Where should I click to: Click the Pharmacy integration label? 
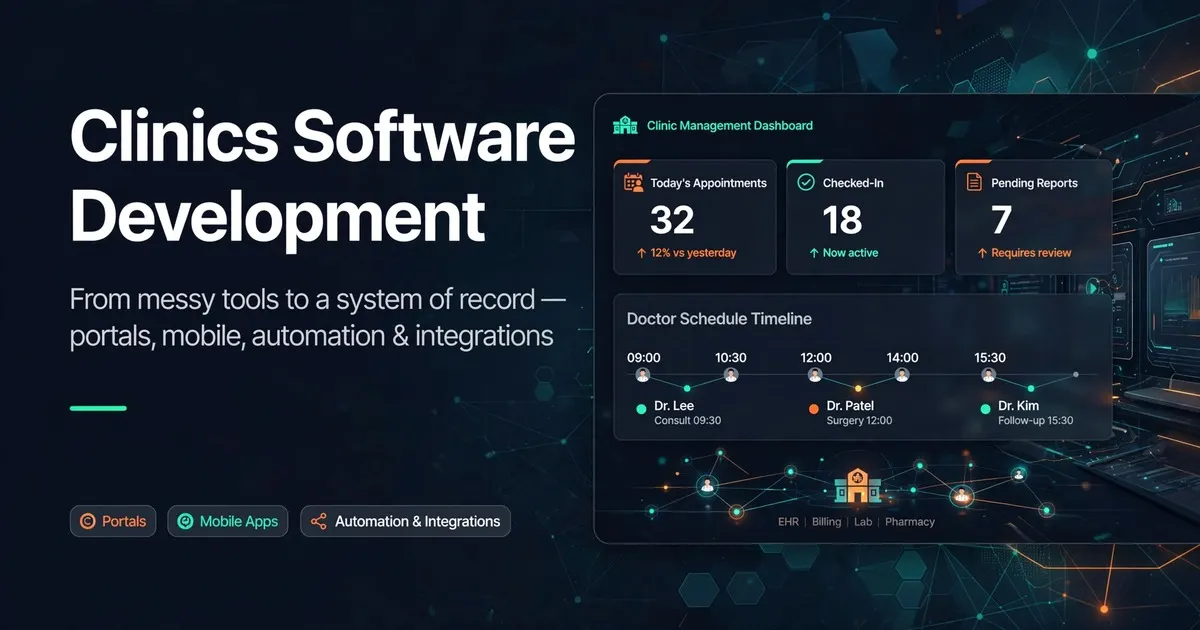click(x=910, y=522)
